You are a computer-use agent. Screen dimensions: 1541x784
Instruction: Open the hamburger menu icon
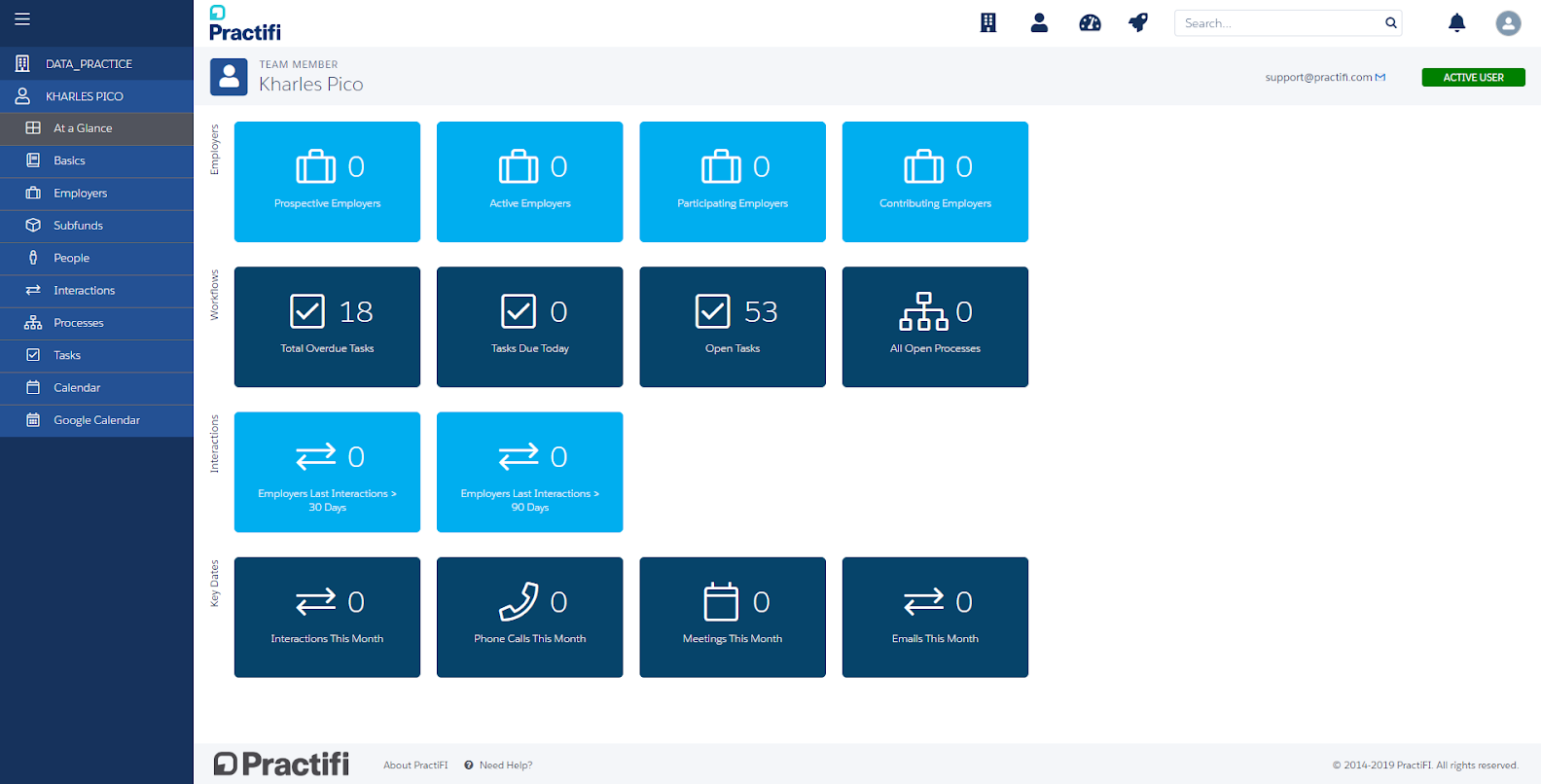pos(22,19)
